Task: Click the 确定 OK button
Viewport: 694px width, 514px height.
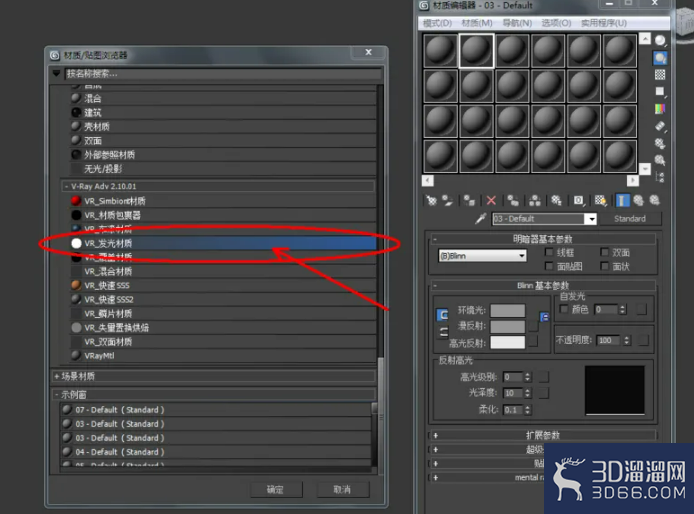Action: point(276,490)
